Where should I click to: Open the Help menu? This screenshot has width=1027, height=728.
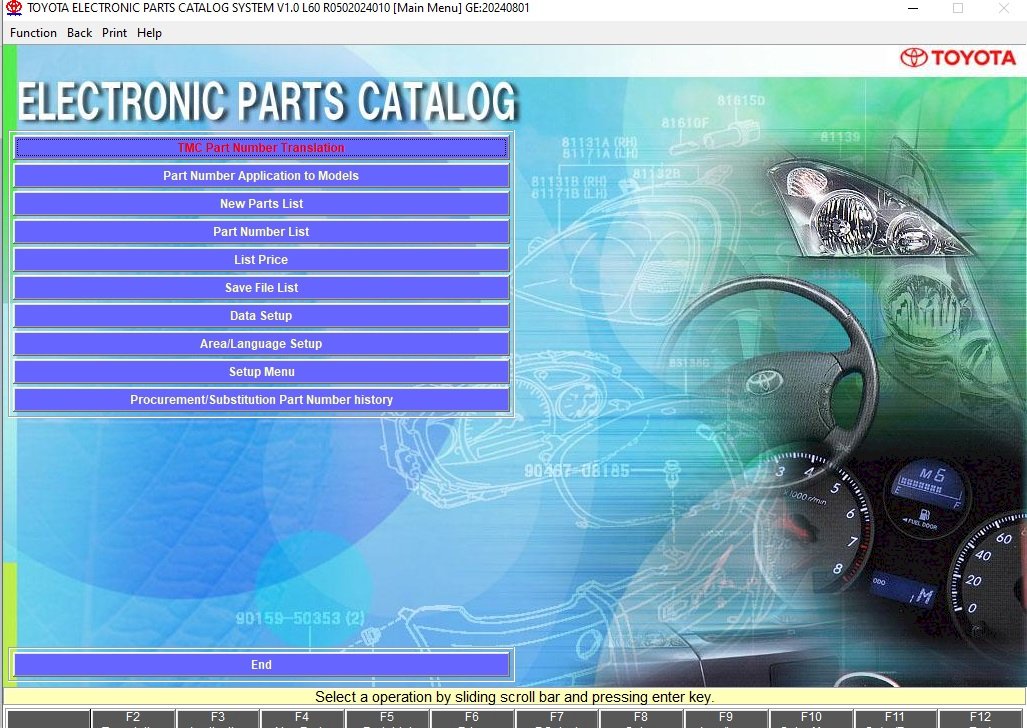coord(149,33)
